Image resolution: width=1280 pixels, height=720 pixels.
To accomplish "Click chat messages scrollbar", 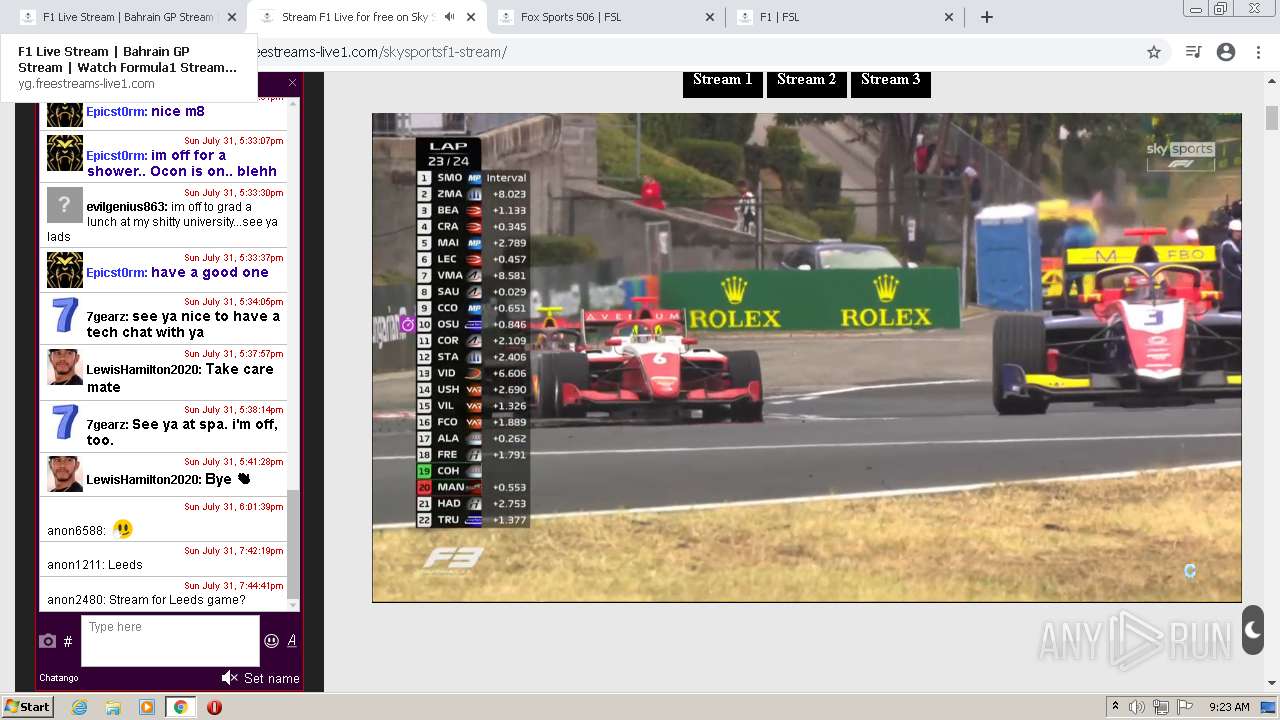I will (293, 545).
